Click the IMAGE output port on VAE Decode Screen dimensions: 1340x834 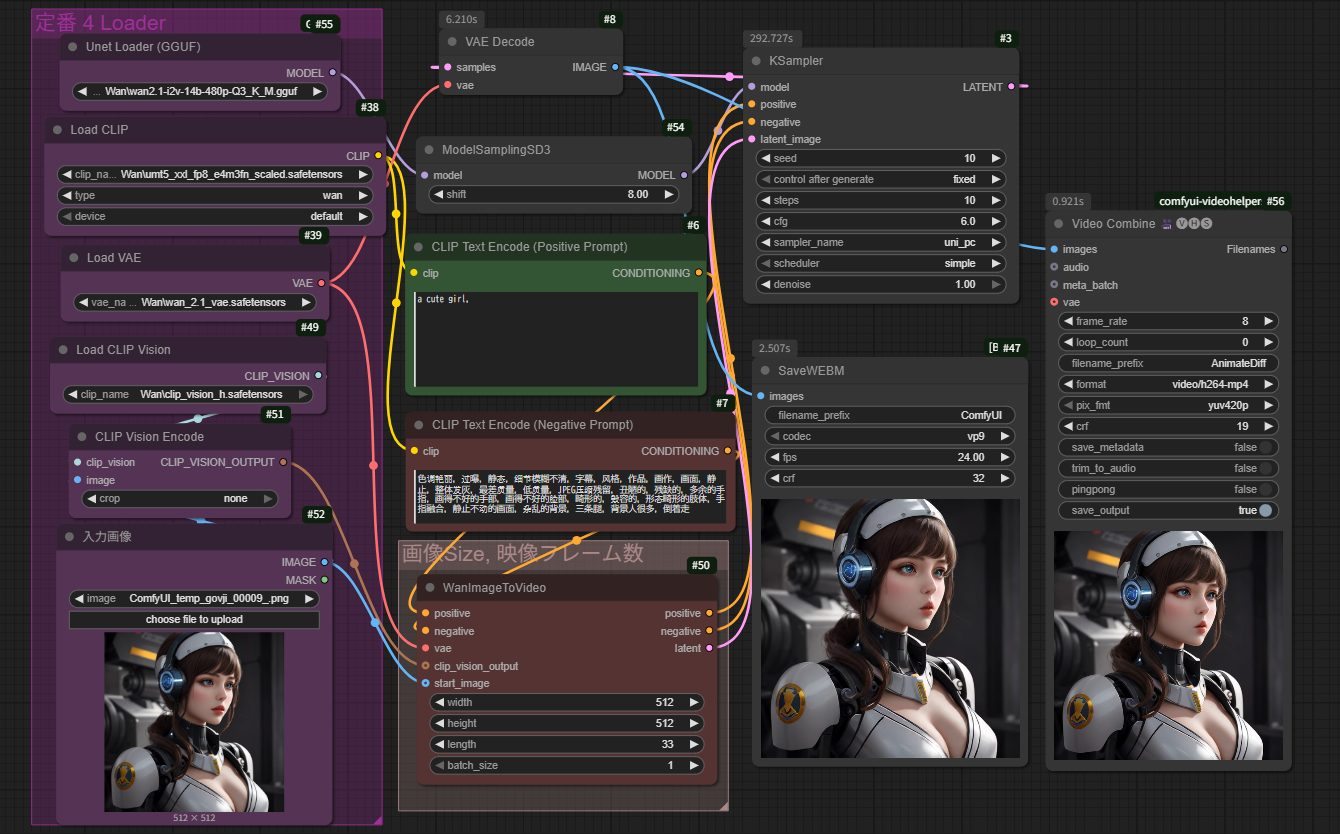pyautogui.click(x=615, y=67)
